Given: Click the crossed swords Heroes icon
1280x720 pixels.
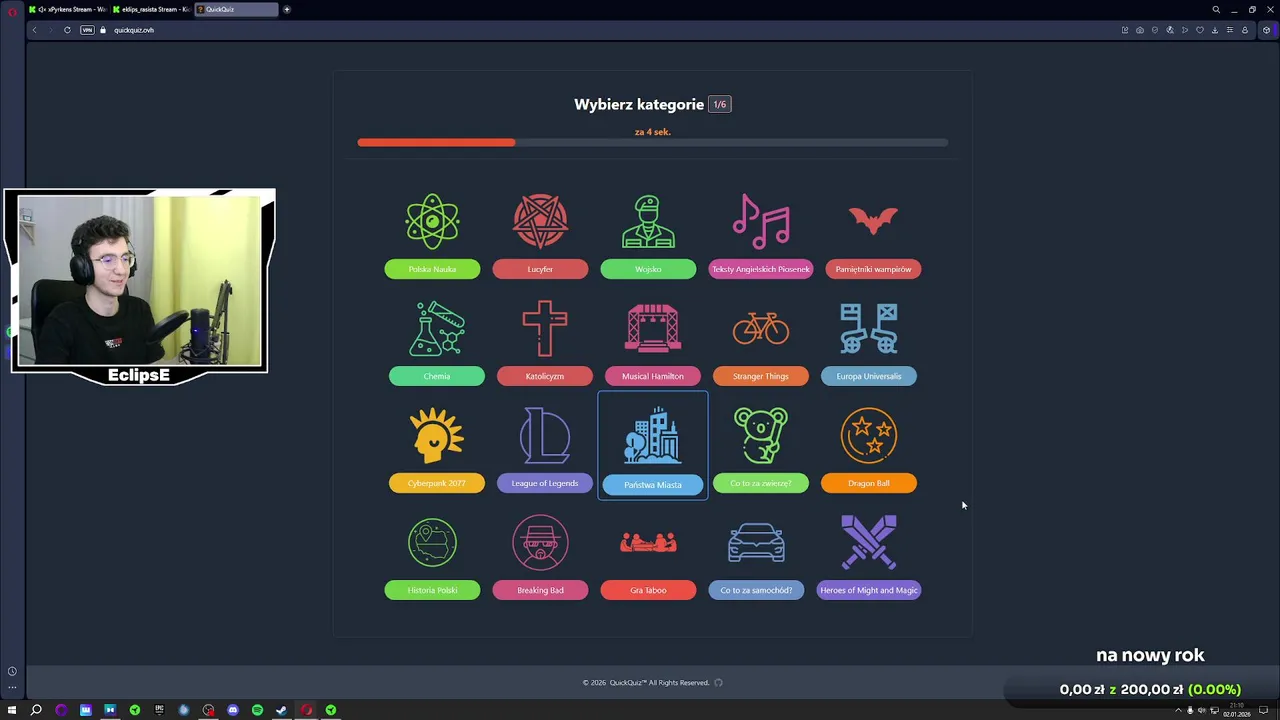Looking at the screenshot, I should 869,543.
